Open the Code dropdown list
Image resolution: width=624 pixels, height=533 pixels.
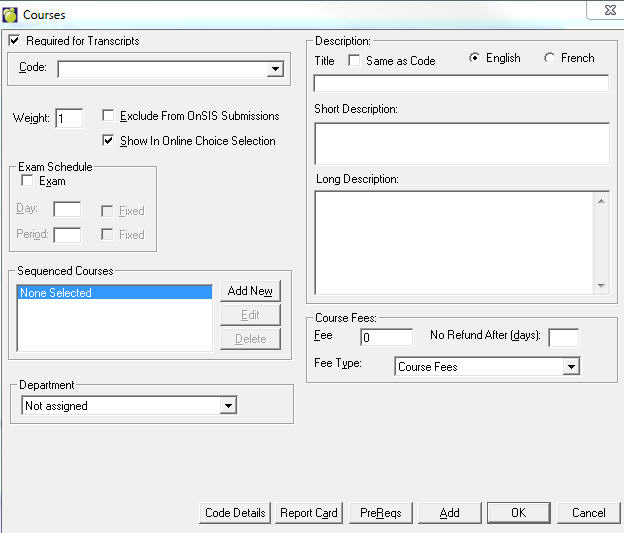tap(274, 70)
